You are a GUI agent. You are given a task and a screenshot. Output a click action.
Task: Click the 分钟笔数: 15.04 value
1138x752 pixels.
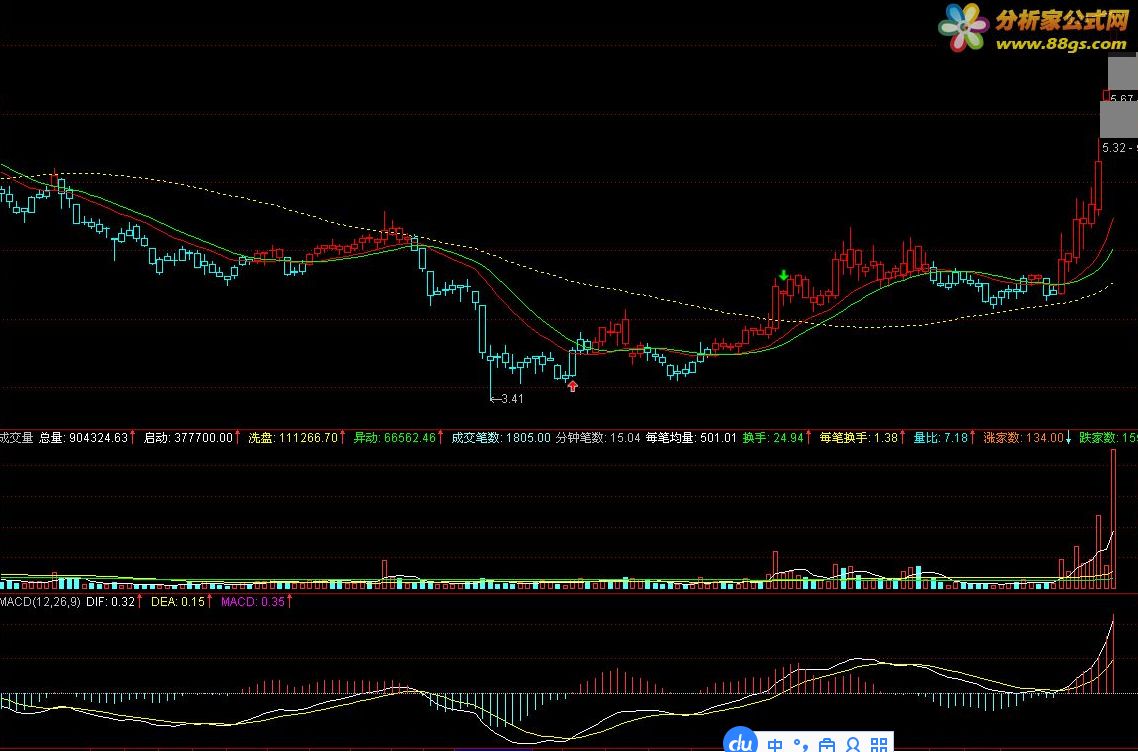click(598, 438)
